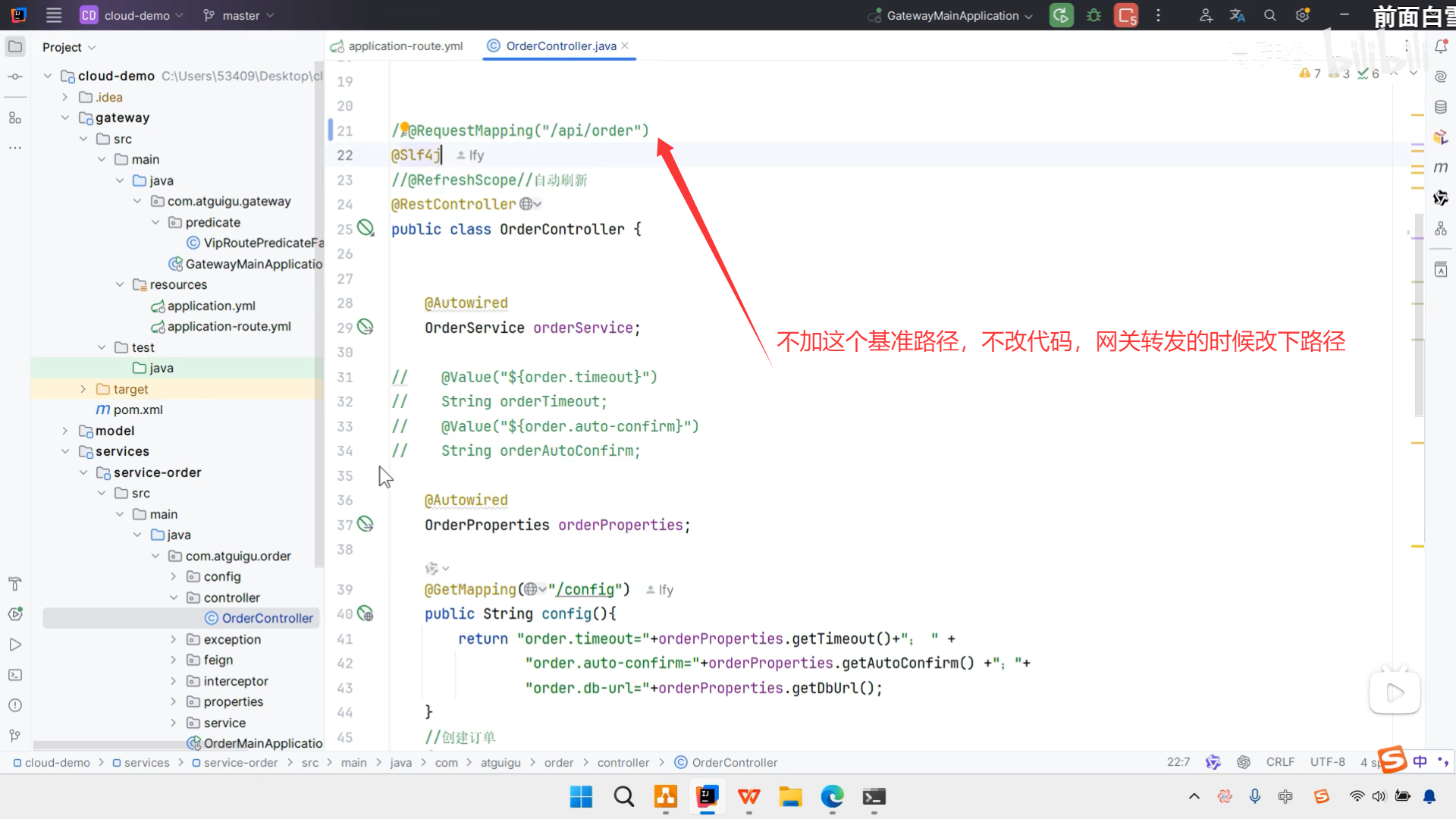The width and height of the screenshot is (1456, 819).
Task: Toggle the Project tool window button
Action: coord(14,47)
